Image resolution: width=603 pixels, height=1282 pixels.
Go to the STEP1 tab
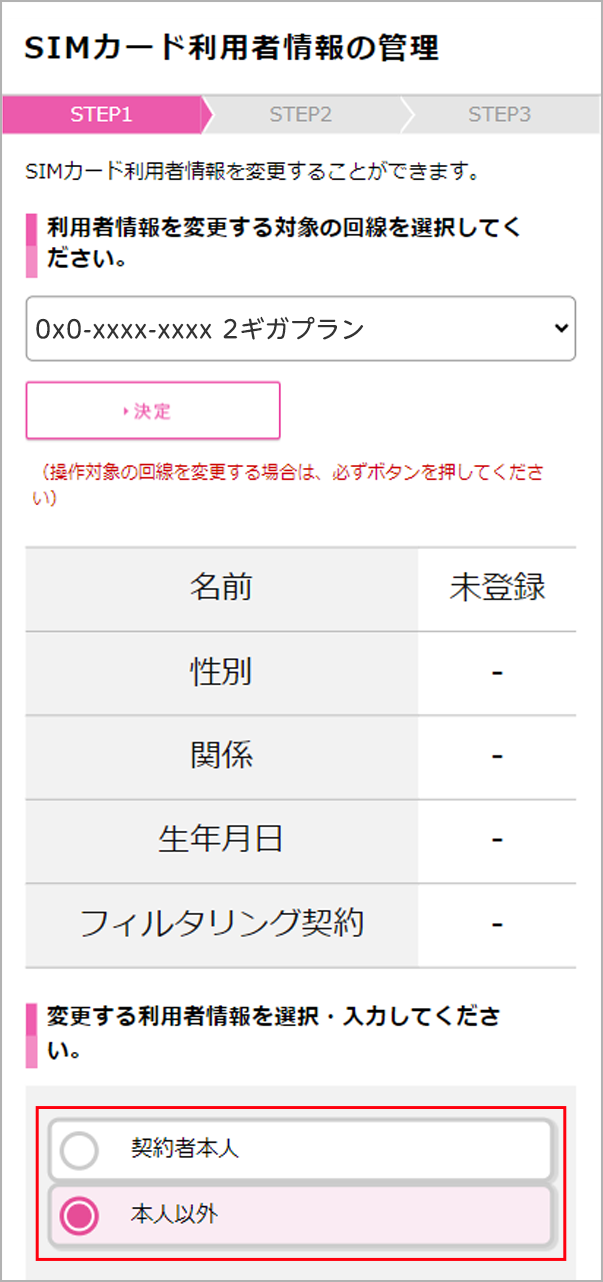101,115
